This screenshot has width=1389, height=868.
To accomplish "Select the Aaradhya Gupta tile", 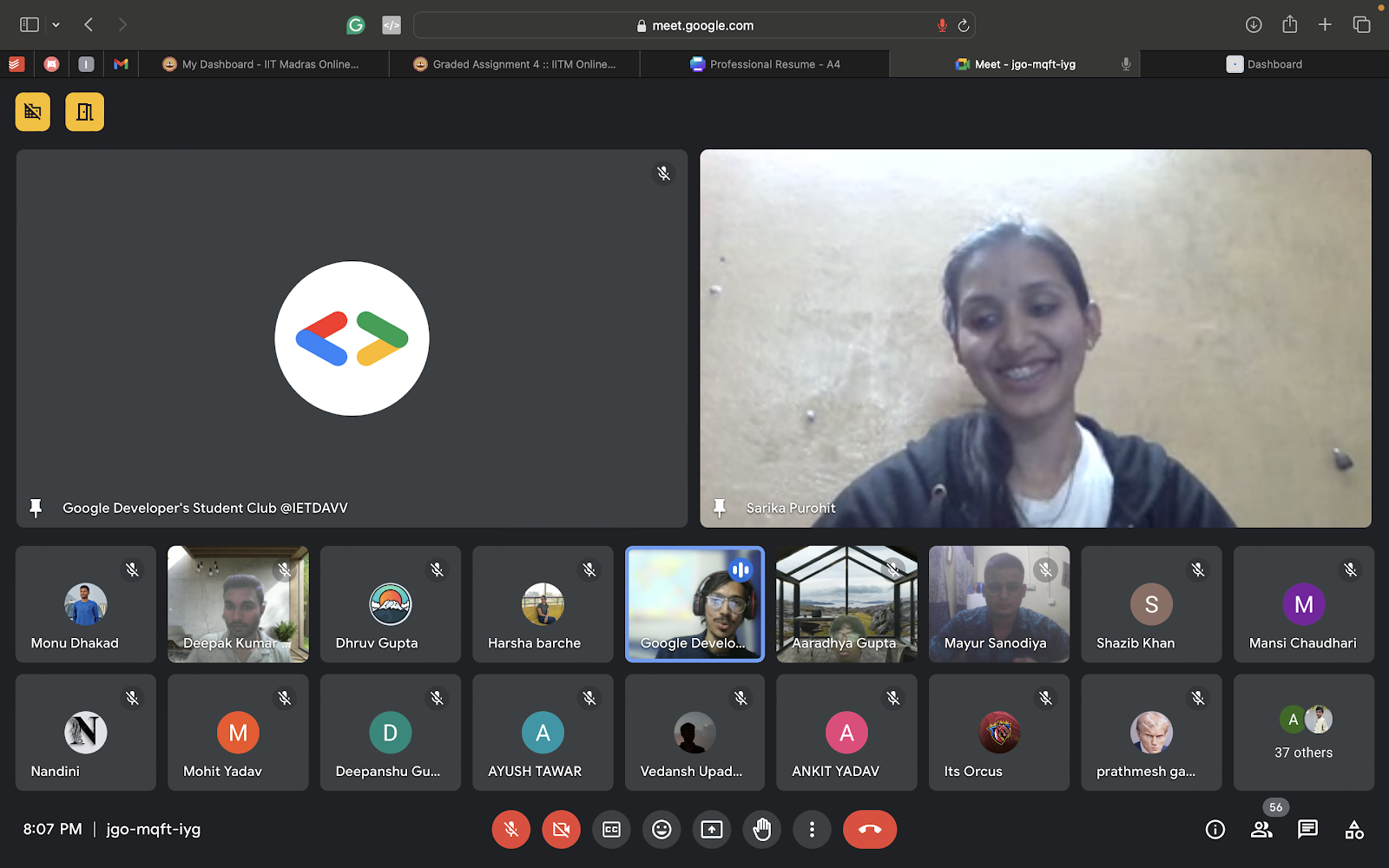I will point(846,604).
